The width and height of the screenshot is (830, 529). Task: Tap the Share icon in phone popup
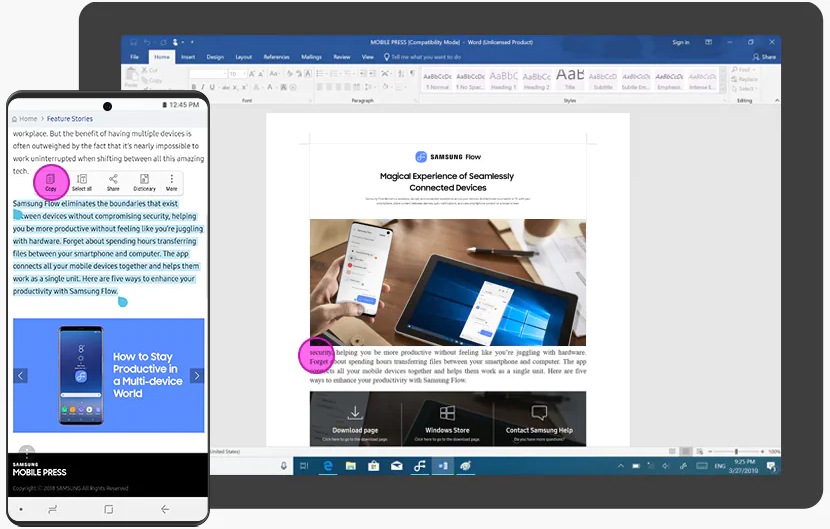(x=113, y=181)
